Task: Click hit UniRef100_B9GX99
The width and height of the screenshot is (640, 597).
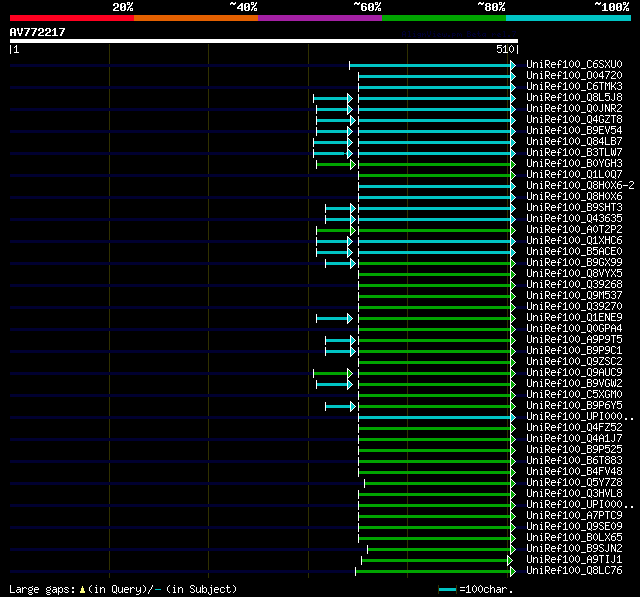Action: pos(574,263)
